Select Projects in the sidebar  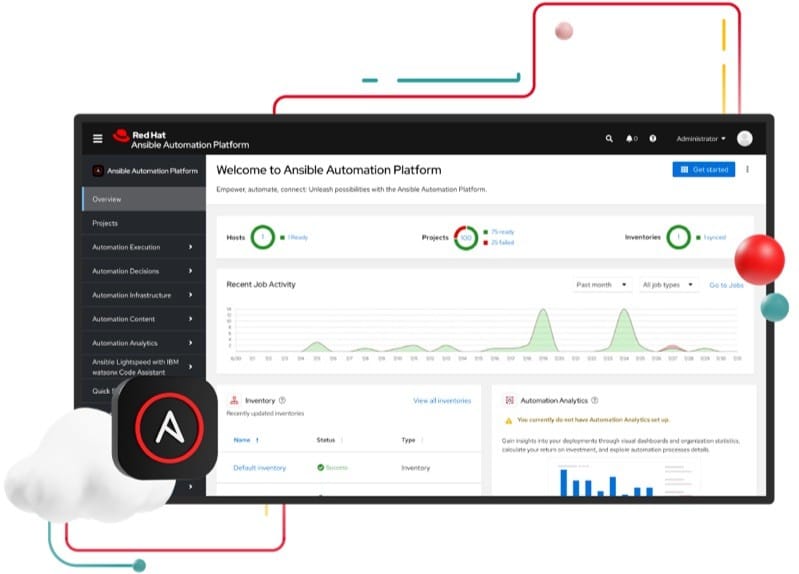(143, 223)
